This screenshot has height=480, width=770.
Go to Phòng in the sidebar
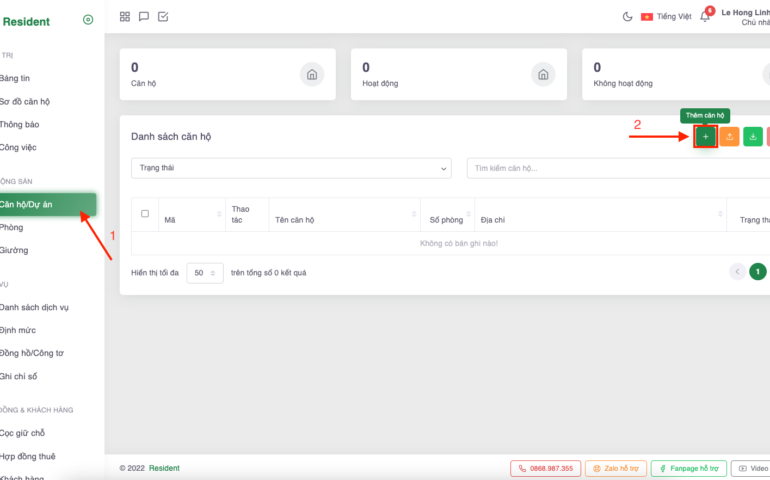tap(12, 227)
